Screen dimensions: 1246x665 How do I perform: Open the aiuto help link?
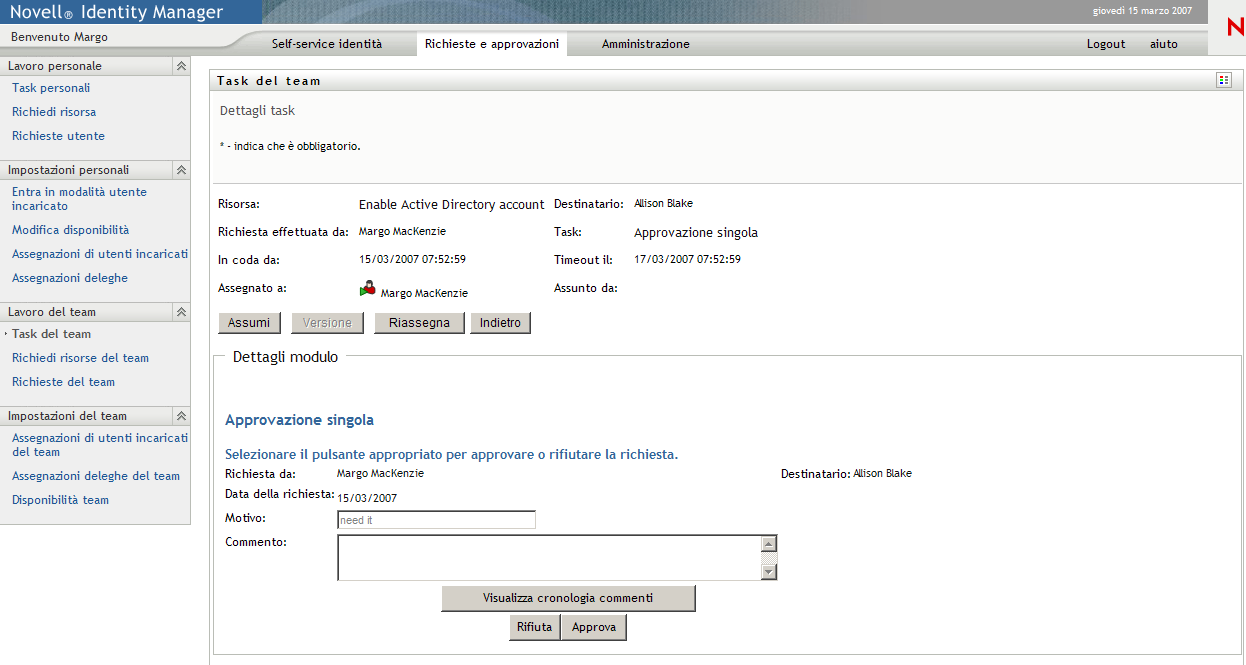(x=1164, y=44)
